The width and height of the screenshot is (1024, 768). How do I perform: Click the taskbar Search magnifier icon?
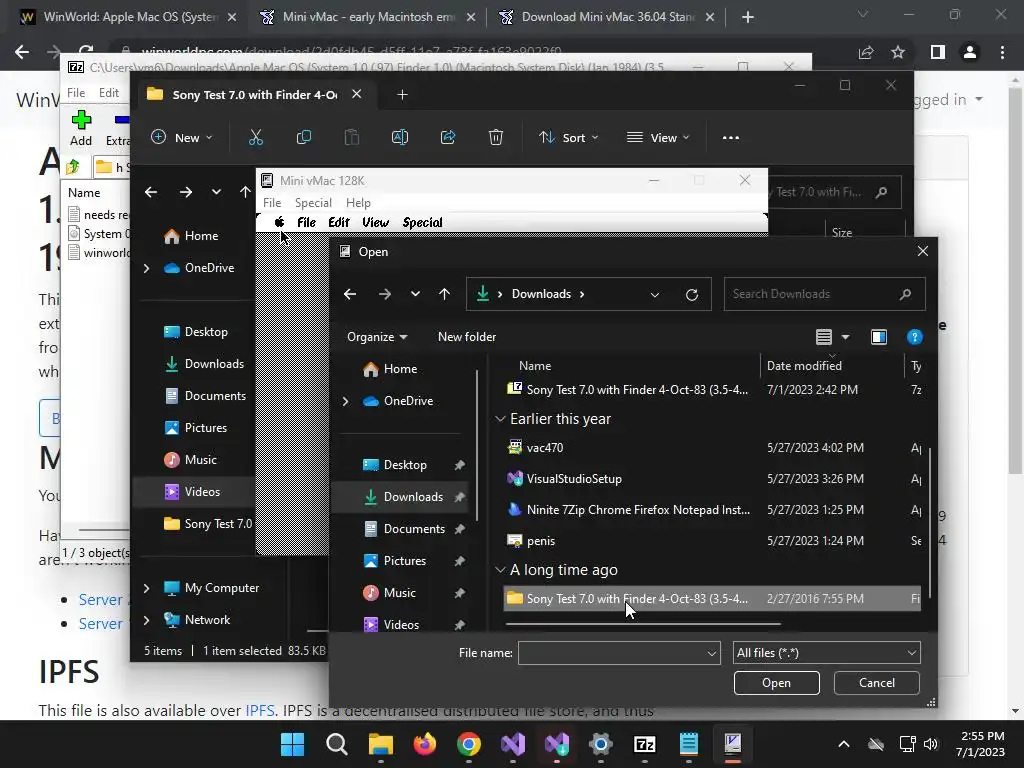pos(337,744)
